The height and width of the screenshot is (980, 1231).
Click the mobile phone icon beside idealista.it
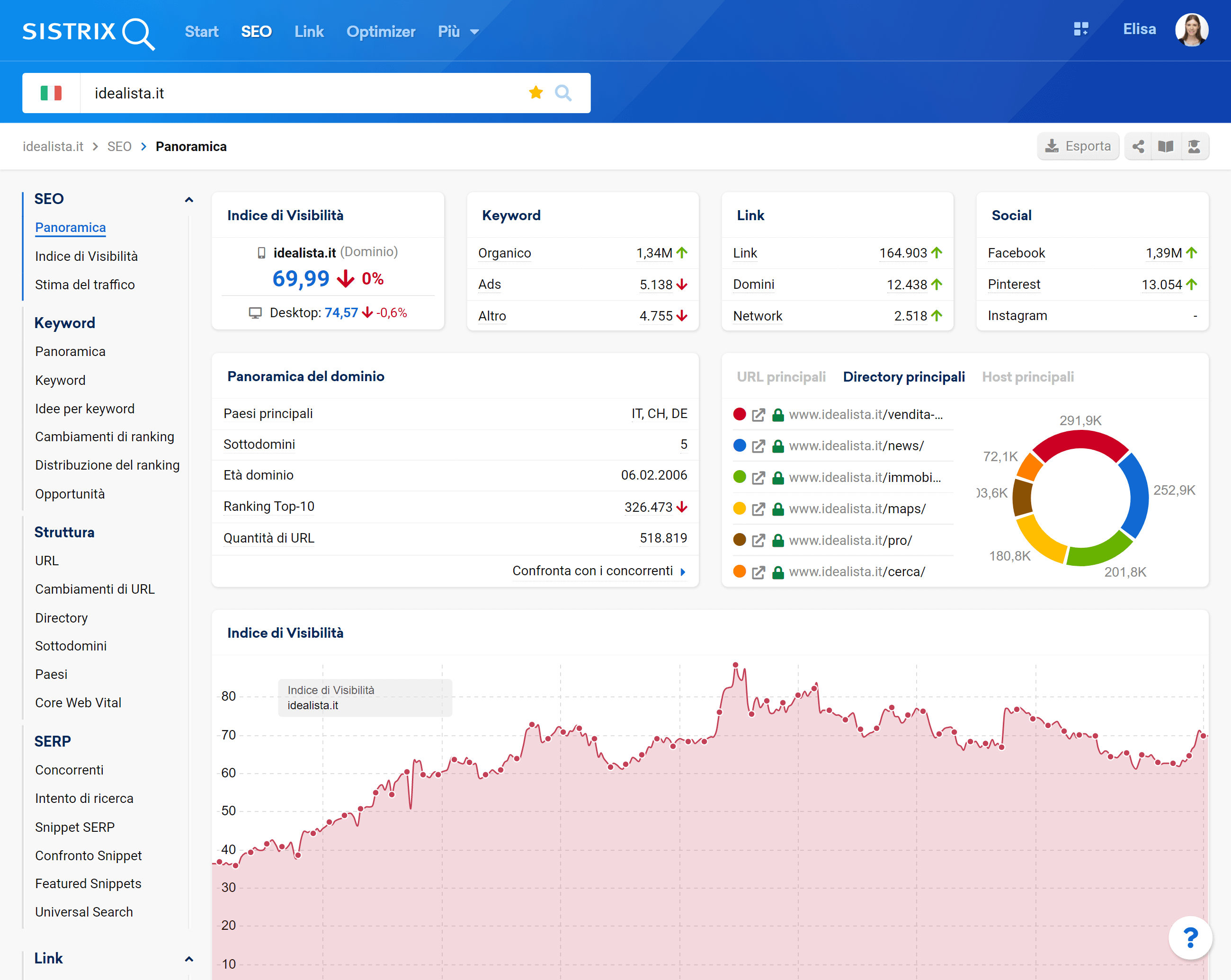(261, 253)
